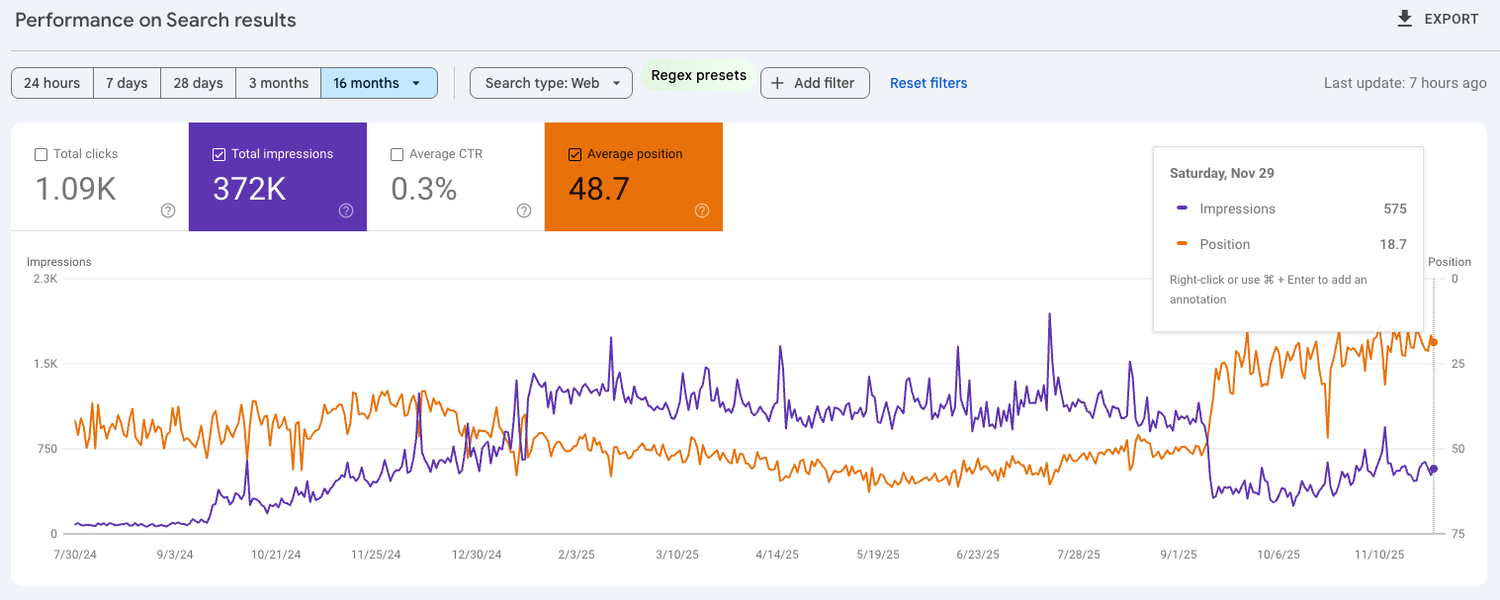The width and height of the screenshot is (1500, 600).
Task: Enable the Total clicks checkbox
Action: click(40, 153)
